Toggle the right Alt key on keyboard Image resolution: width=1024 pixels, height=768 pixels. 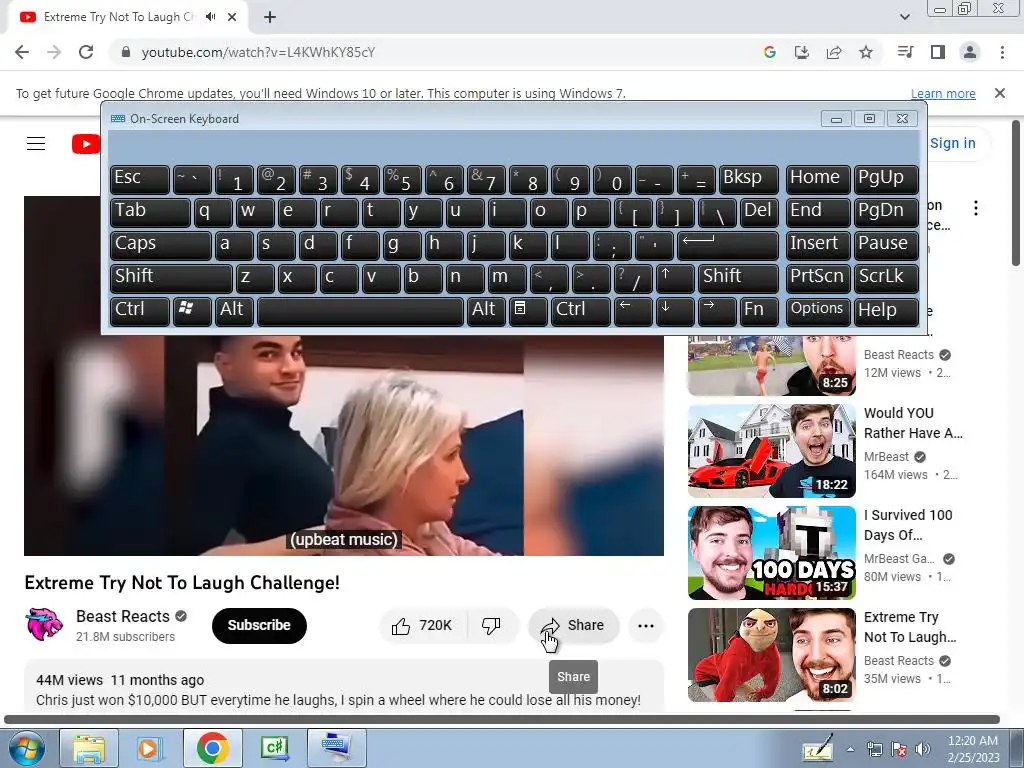coord(486,310)
